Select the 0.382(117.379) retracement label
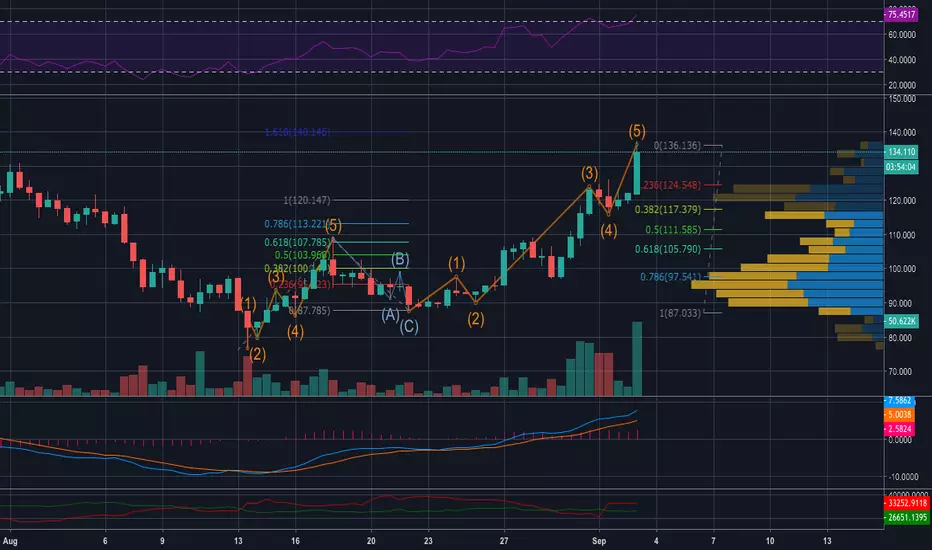Image resolution: width=932 pixels, height=550 pixels. point(668,209)
